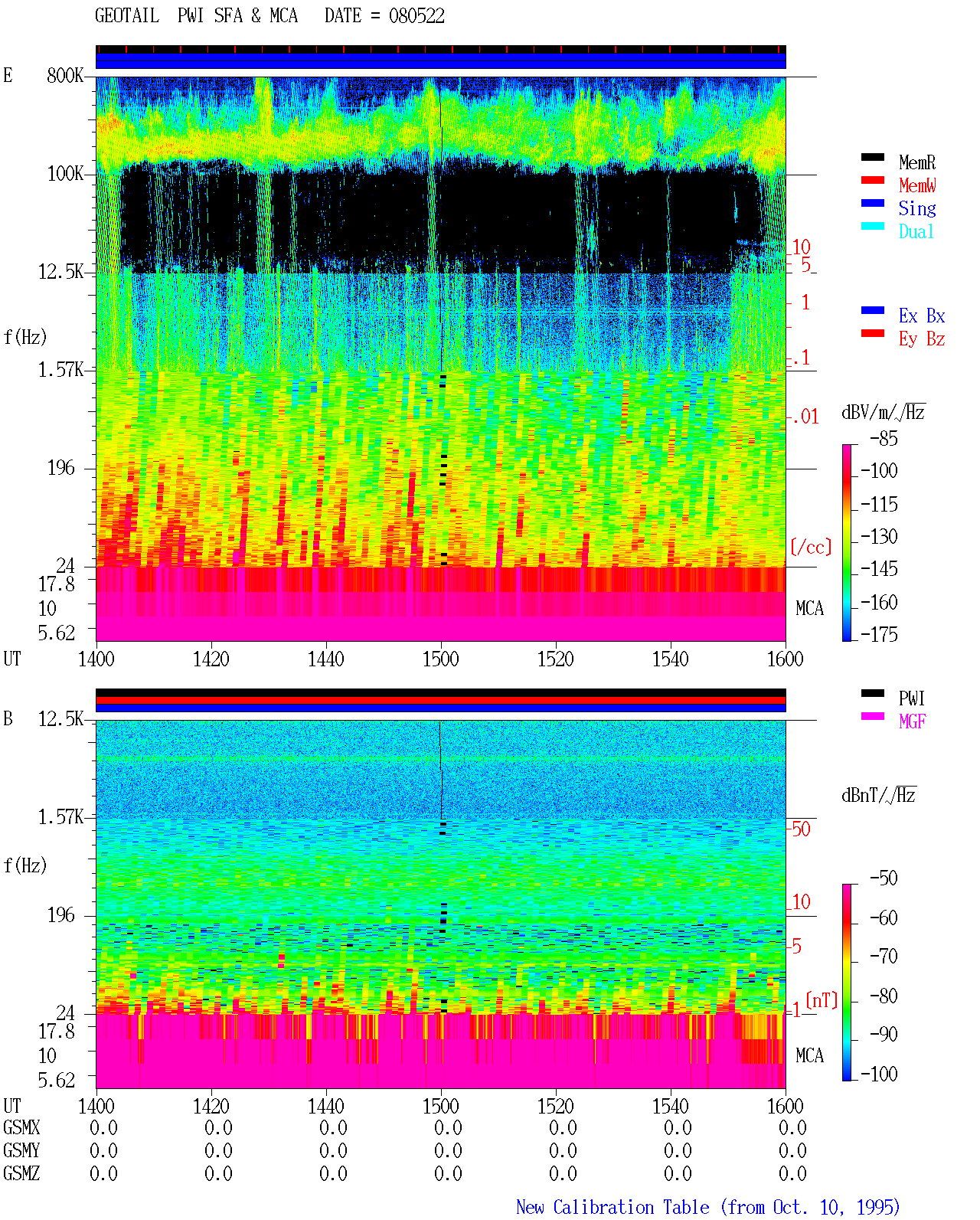This screenshot has width=980, height=1220.
Task: Click the blue Ex Bx legend swatch
Action: coord(872,311)
